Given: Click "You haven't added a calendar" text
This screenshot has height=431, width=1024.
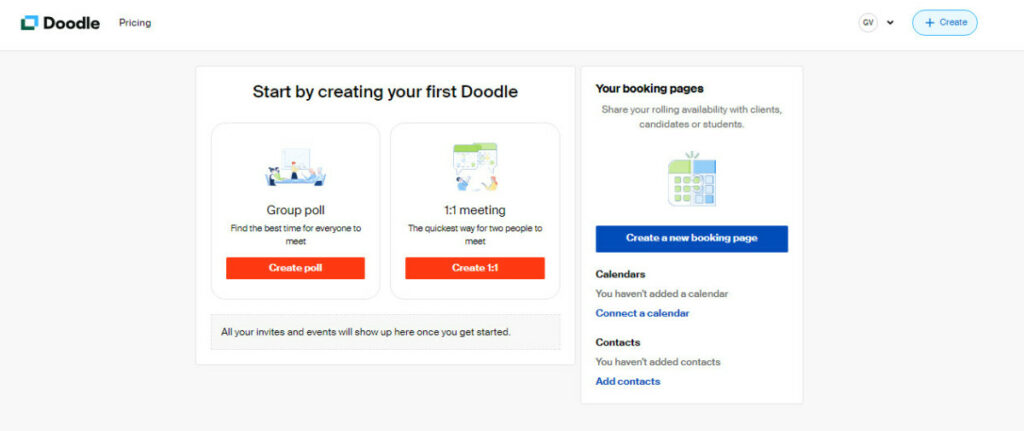Looking at the screenshot, I should [x=662, y=294].
